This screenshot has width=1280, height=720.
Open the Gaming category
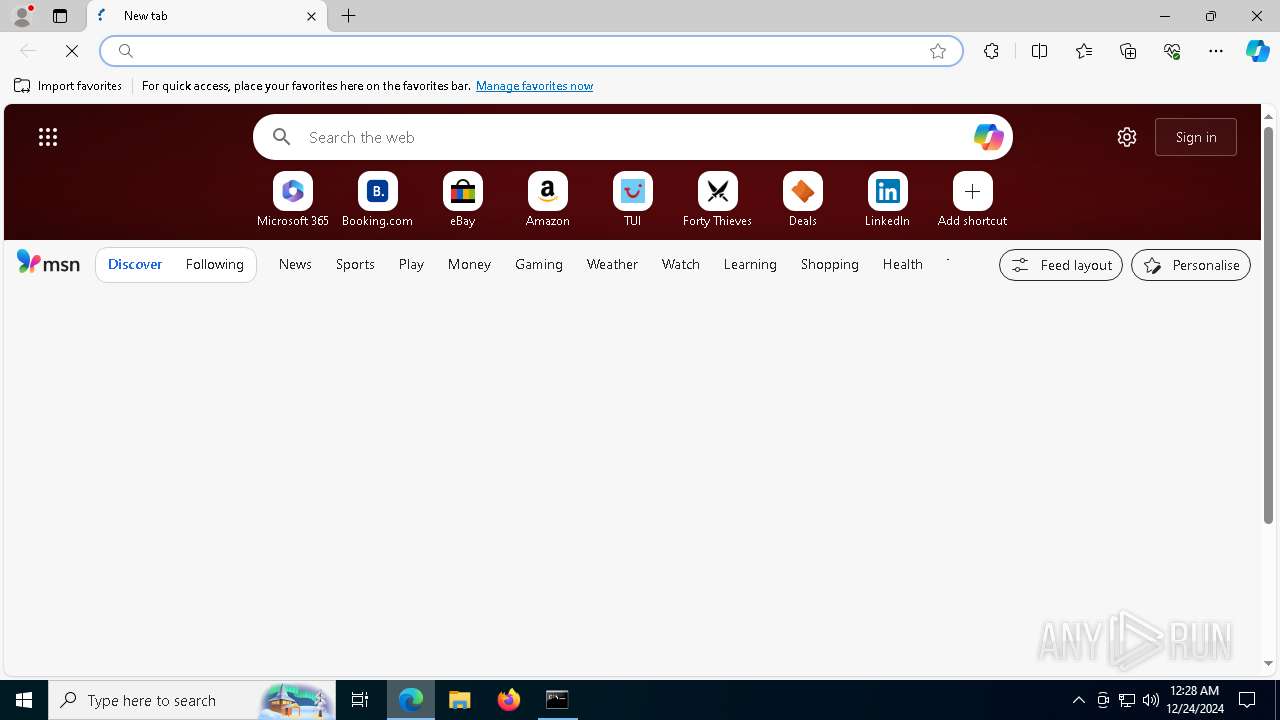539,264
